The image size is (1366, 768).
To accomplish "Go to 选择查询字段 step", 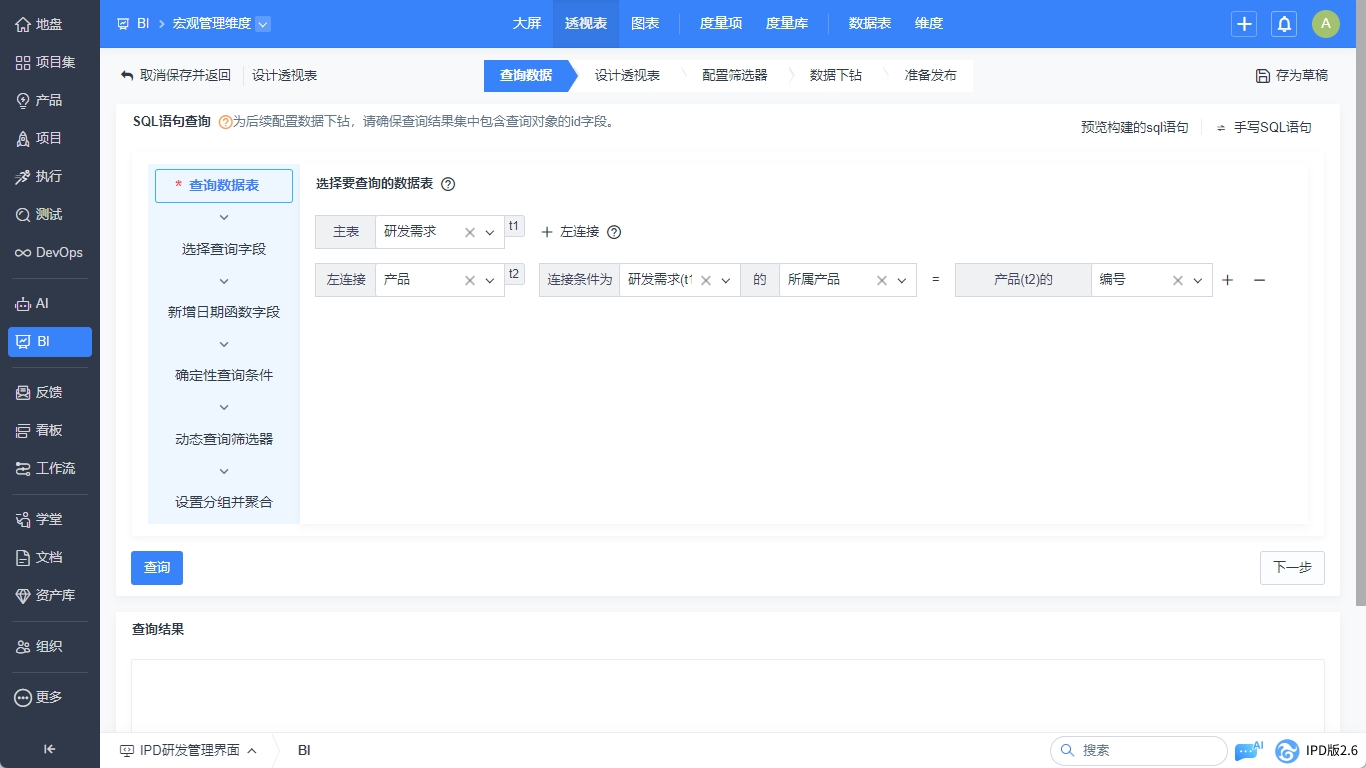I will pyautogui.click(x=224, y=249).
